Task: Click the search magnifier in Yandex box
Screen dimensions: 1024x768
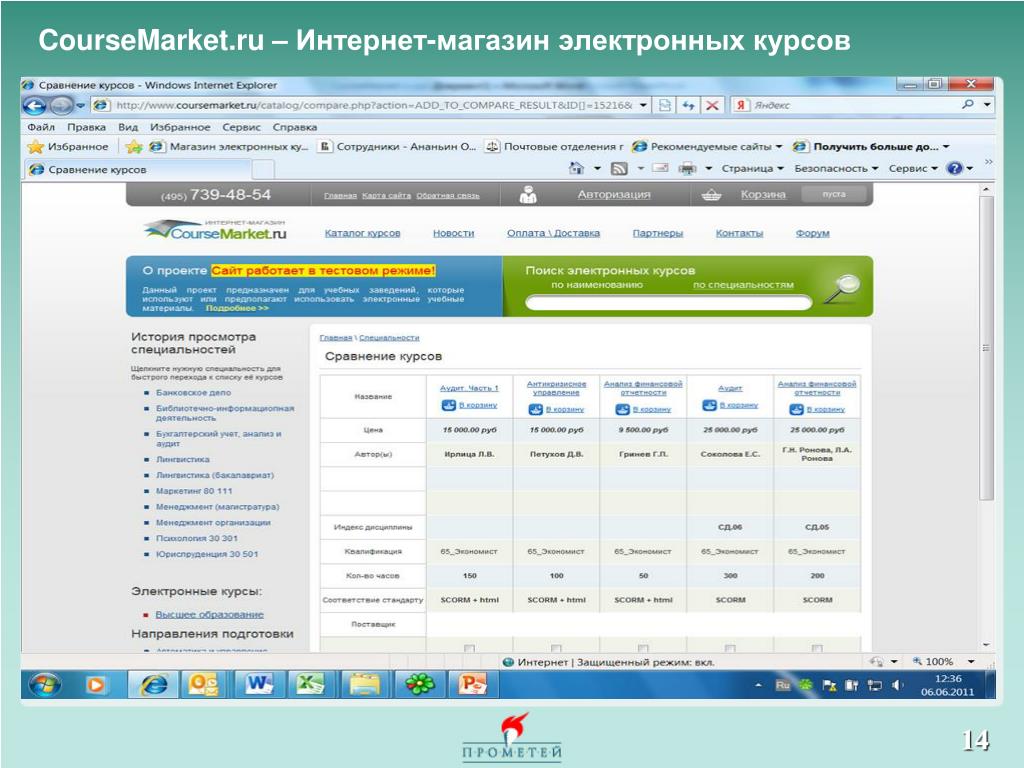Action: coord(968,104)
